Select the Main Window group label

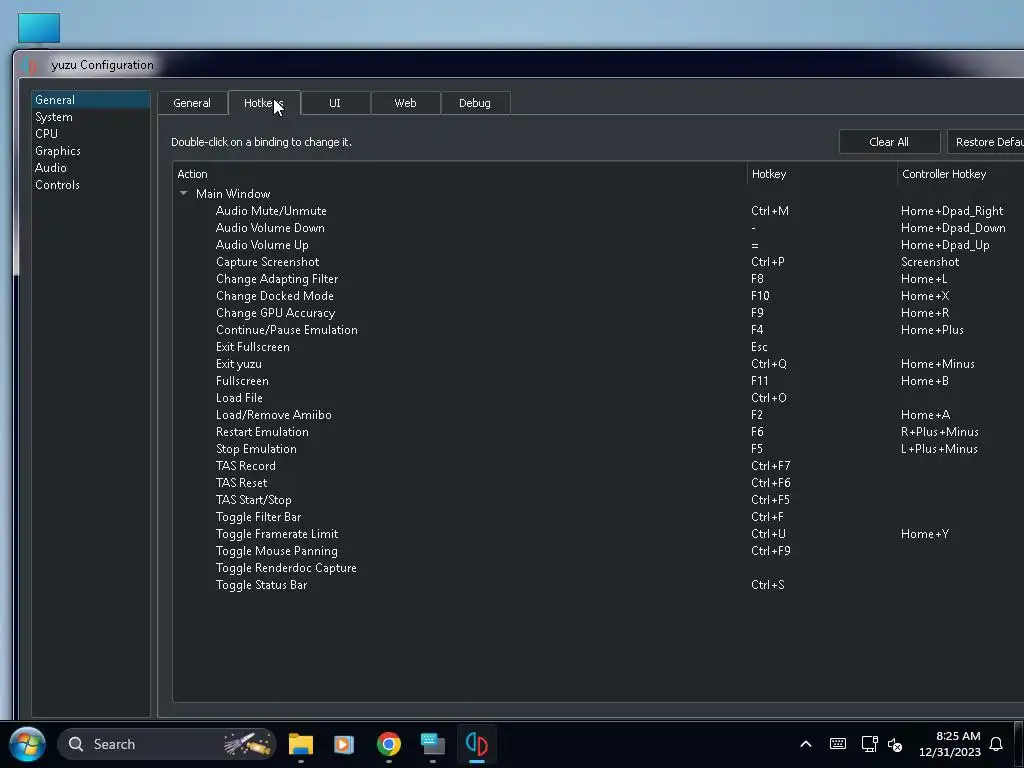point(232,193)
